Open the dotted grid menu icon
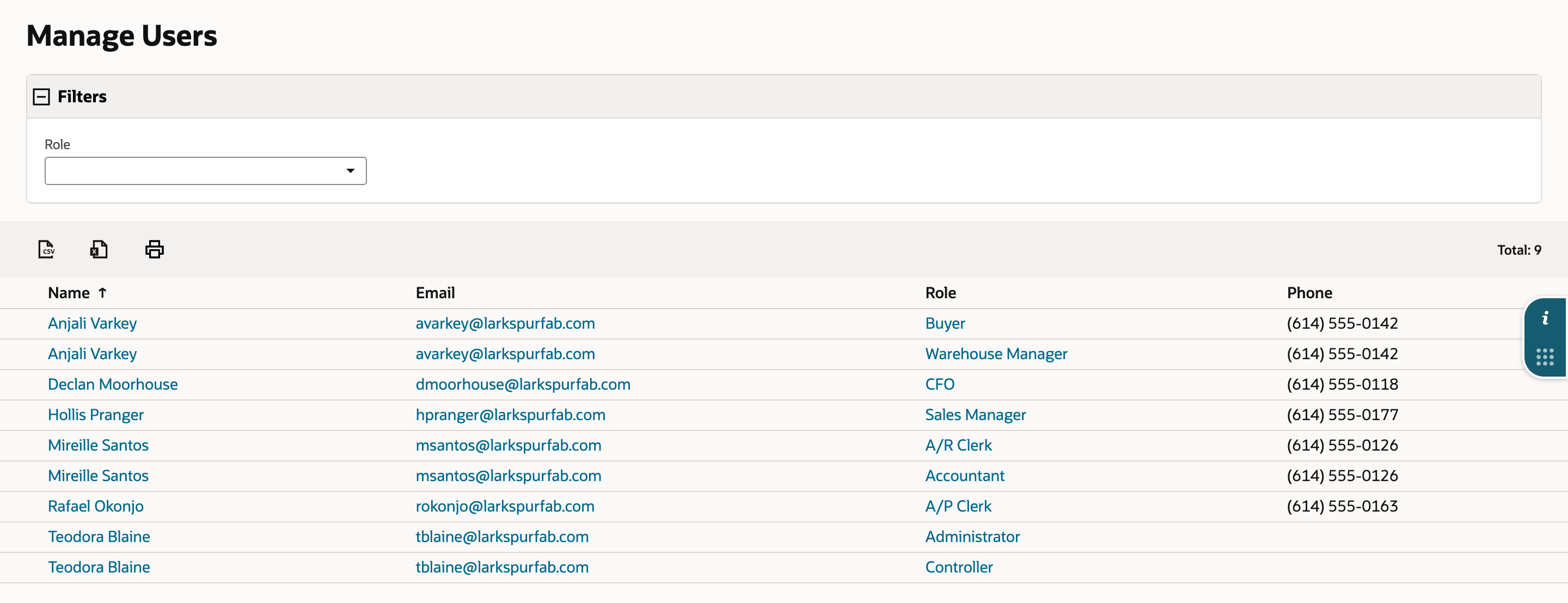 click(1545, 356)
